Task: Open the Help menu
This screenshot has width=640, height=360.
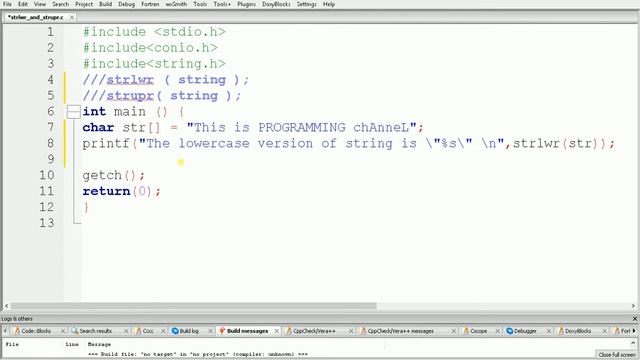Action: 329,4
